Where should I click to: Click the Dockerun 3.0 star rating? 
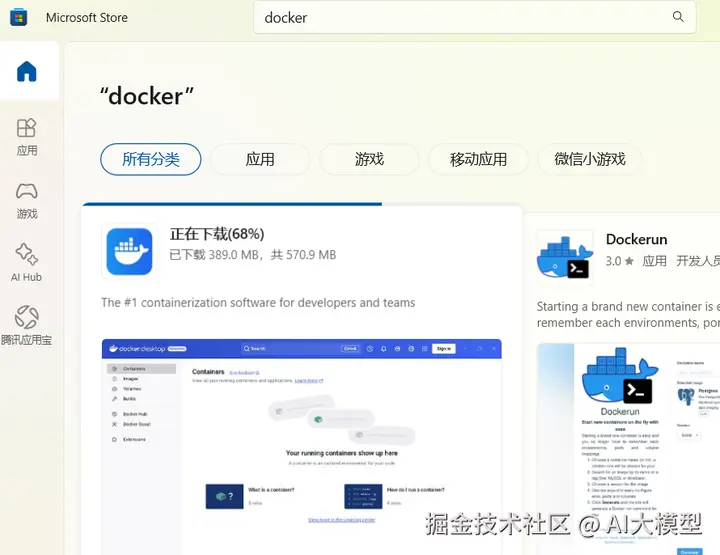(x=619, y=261)
